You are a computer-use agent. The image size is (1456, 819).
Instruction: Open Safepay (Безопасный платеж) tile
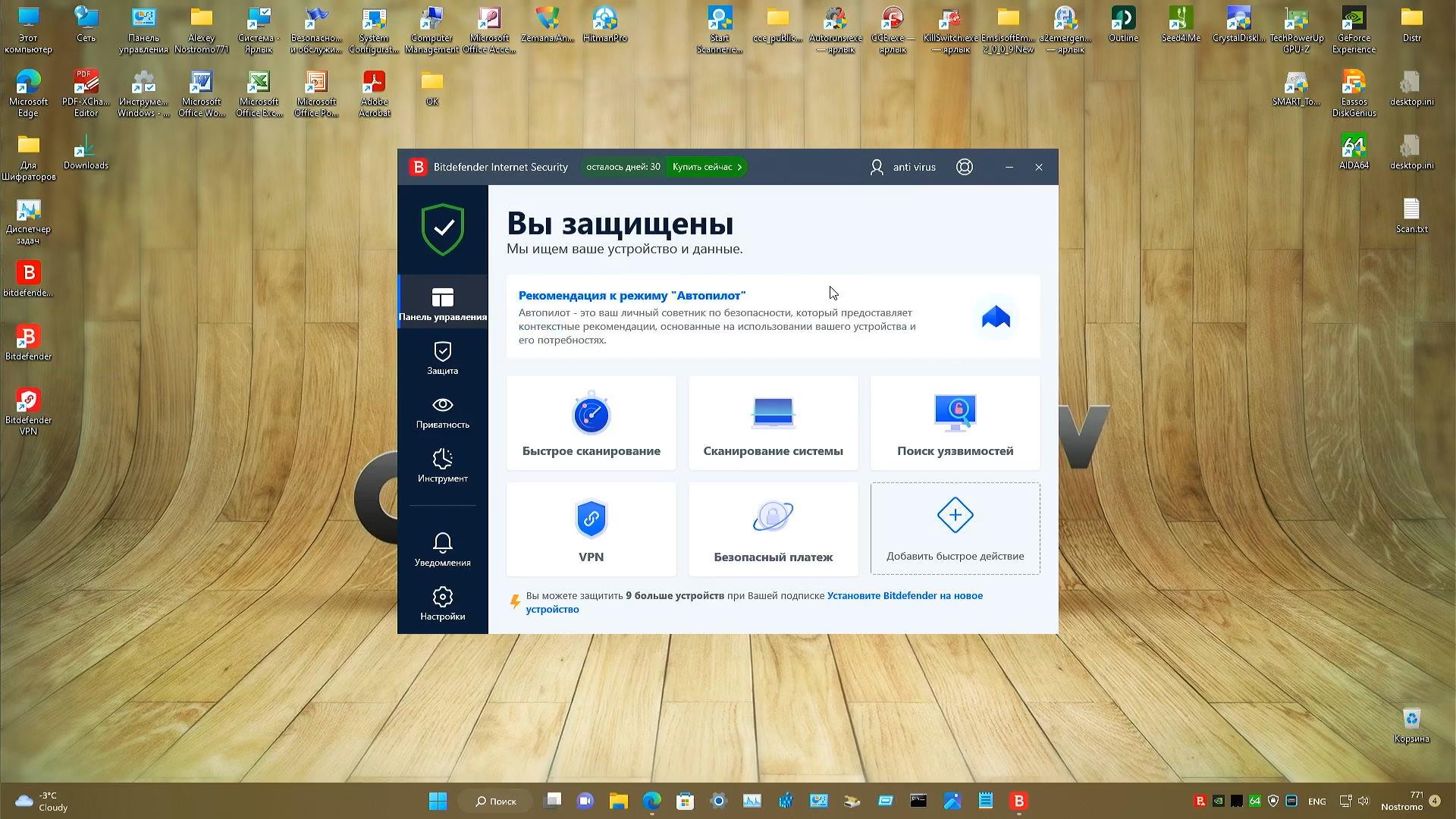[x=773, y=529]
